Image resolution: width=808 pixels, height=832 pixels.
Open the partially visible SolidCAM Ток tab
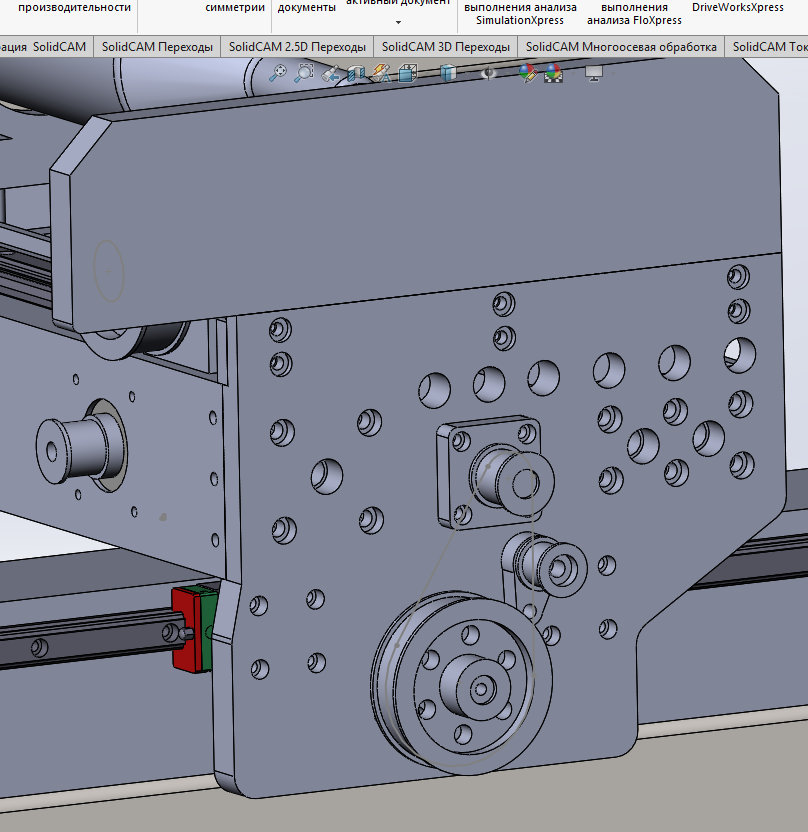[x=767, y=47]
